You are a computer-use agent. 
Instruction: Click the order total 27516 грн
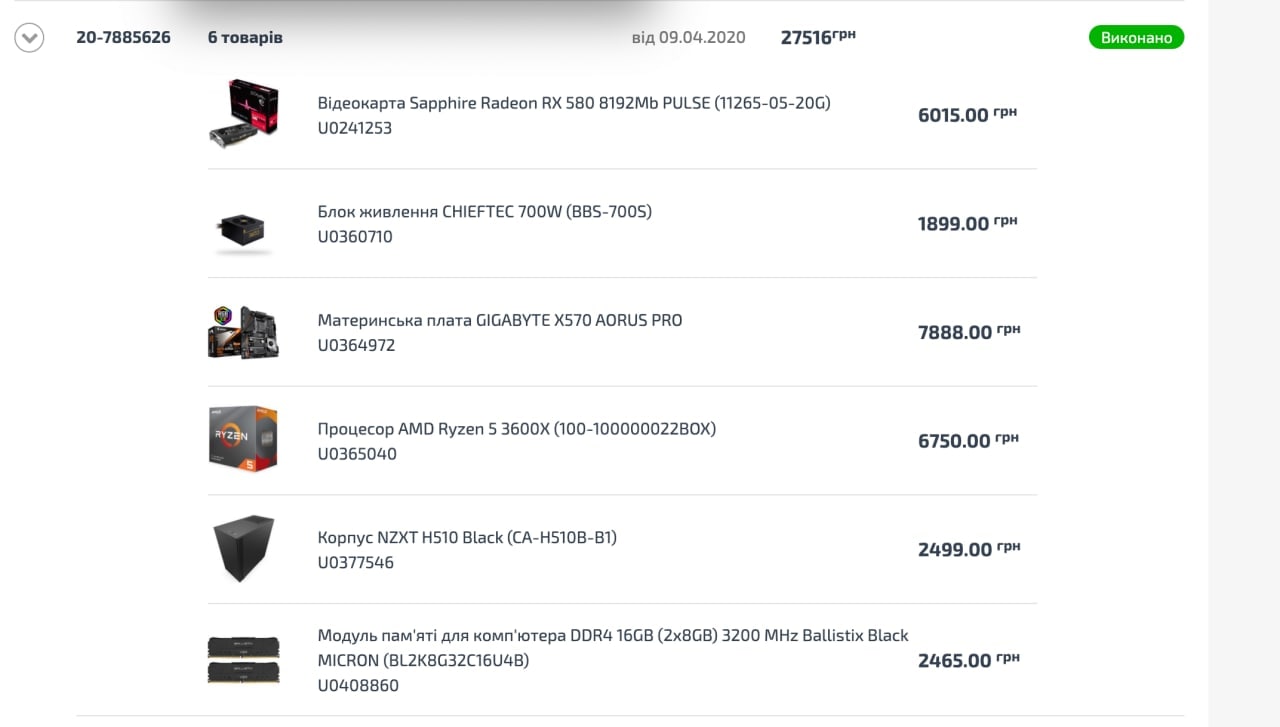point(817,37)
